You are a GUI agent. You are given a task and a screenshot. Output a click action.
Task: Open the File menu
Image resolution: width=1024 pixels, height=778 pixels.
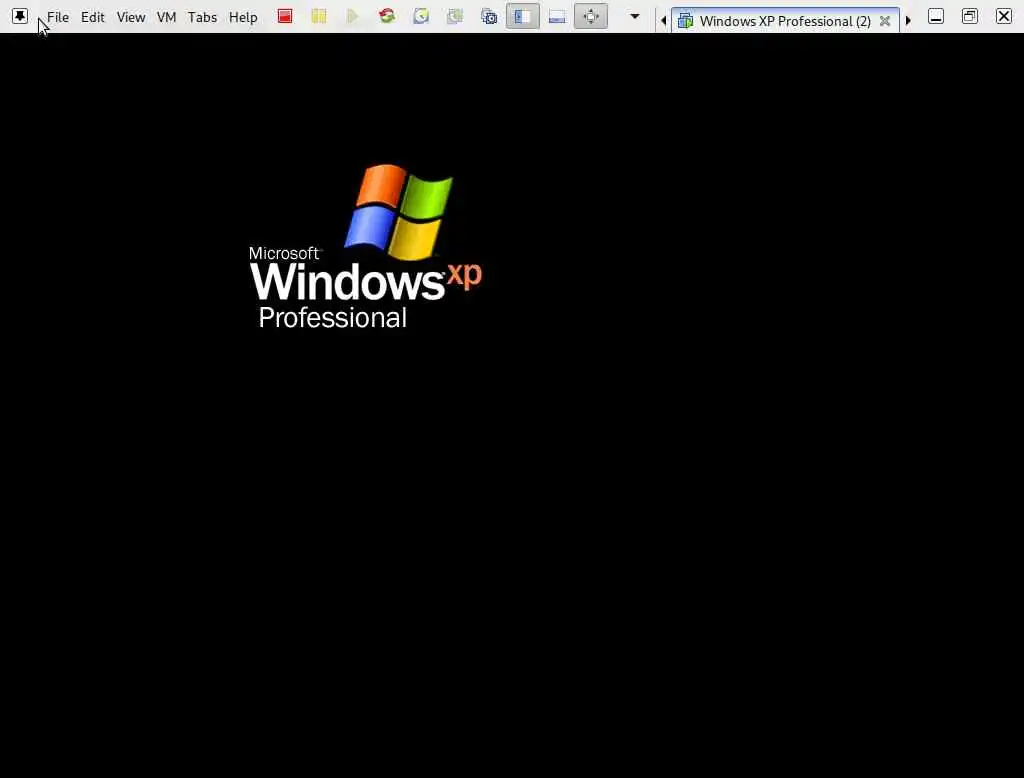[x=57, y=18]
